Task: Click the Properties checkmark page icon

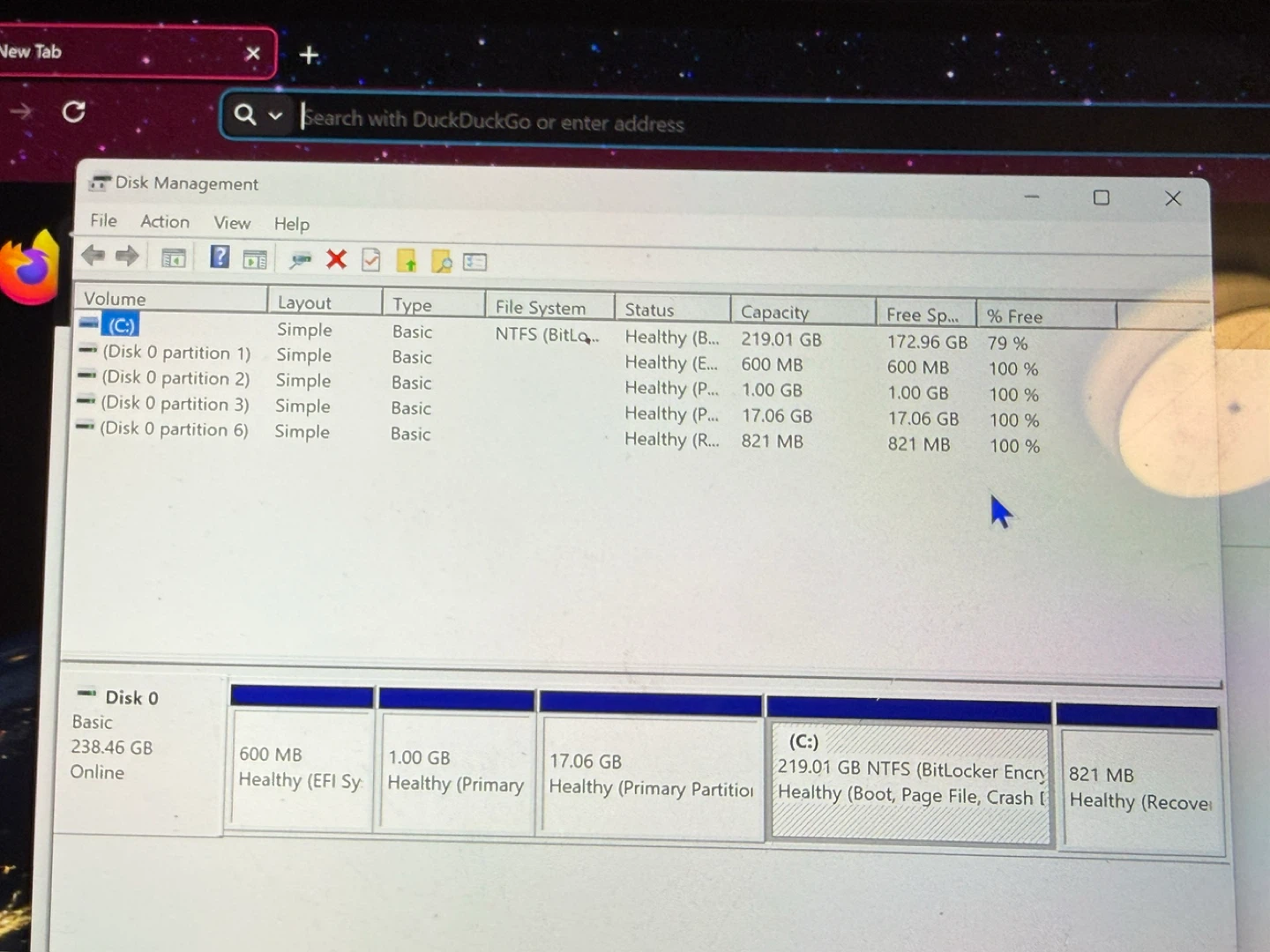Action: pos(371,260)
